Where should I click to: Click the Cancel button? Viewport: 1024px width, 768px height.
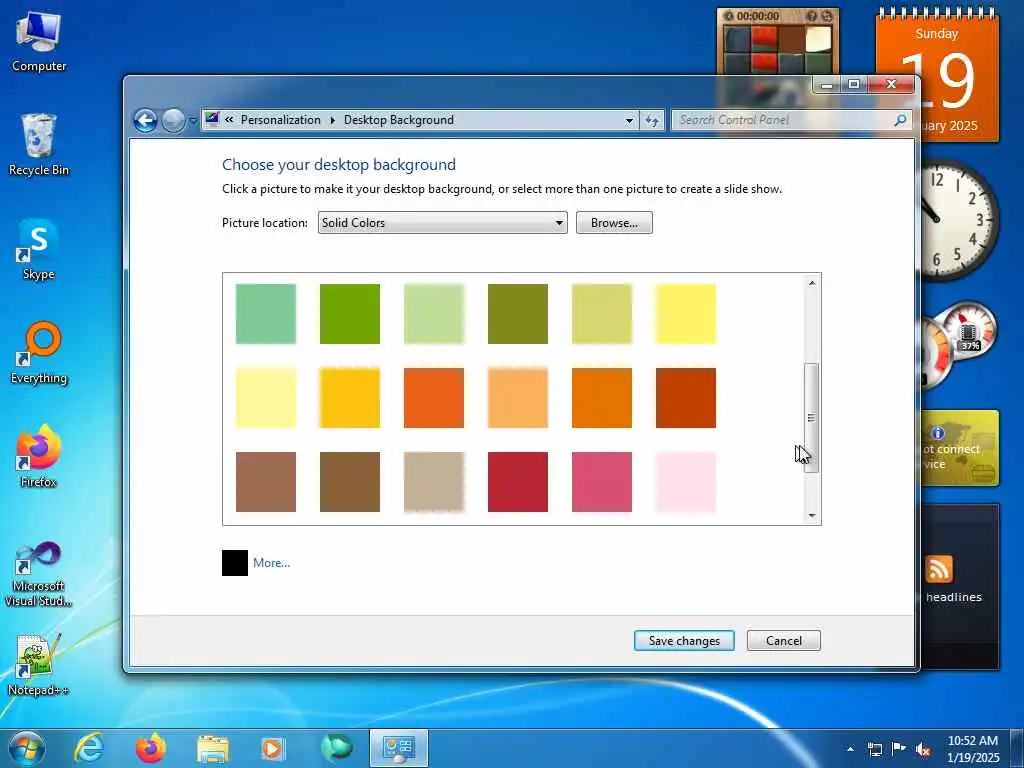(784, 641)
